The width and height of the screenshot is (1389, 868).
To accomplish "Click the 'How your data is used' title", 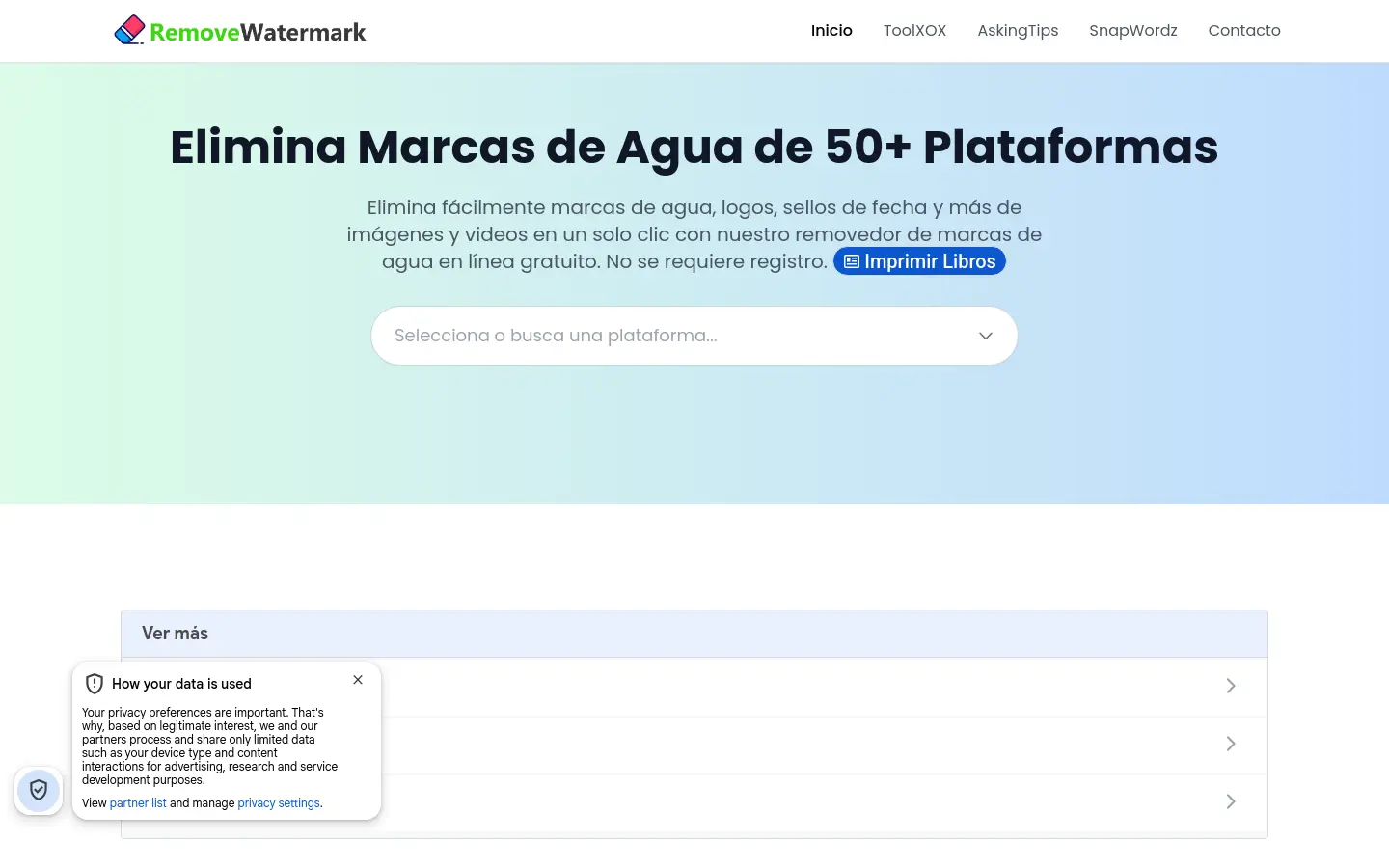I will coord(181,684).
